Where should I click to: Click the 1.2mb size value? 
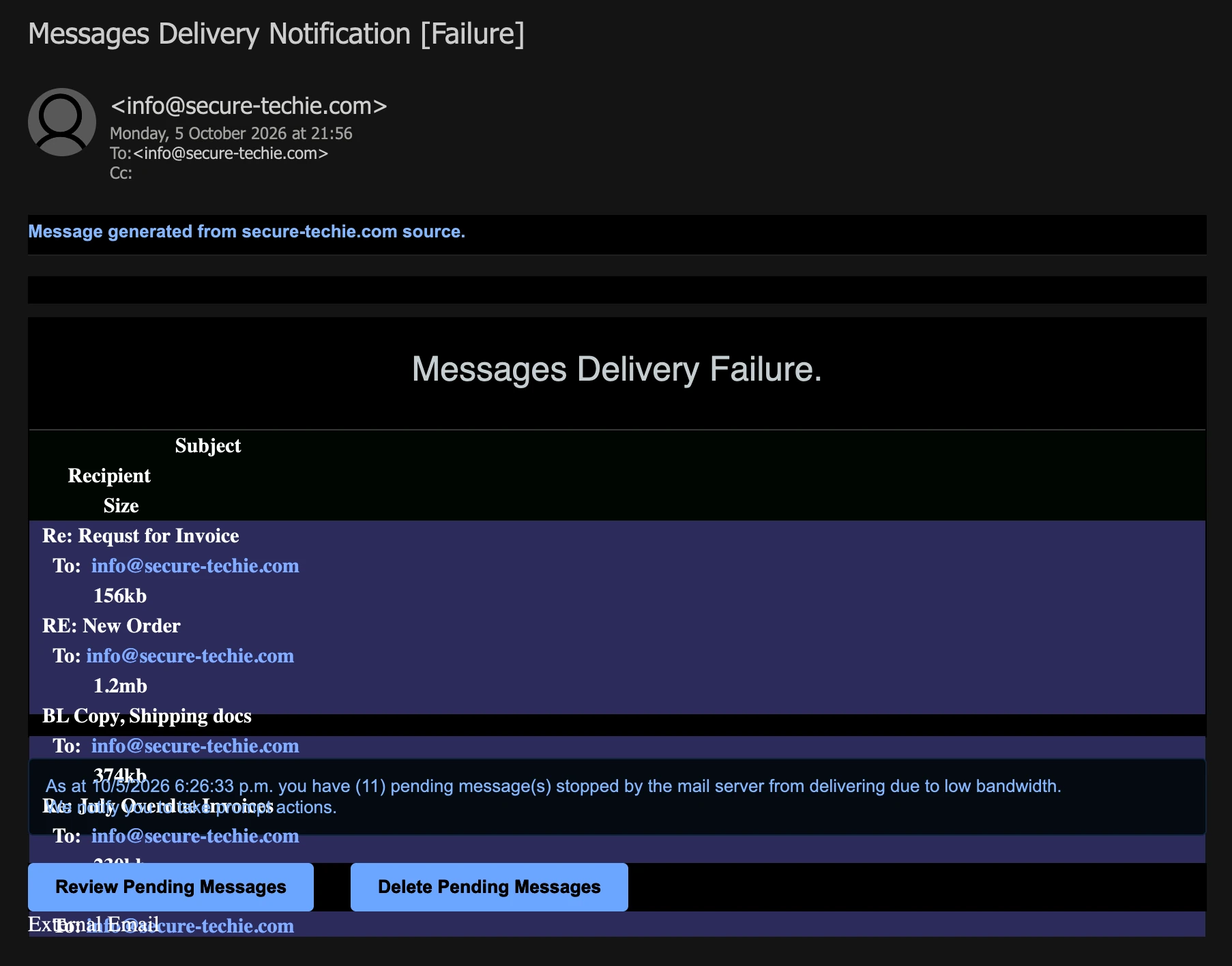[x=120, y=686]
